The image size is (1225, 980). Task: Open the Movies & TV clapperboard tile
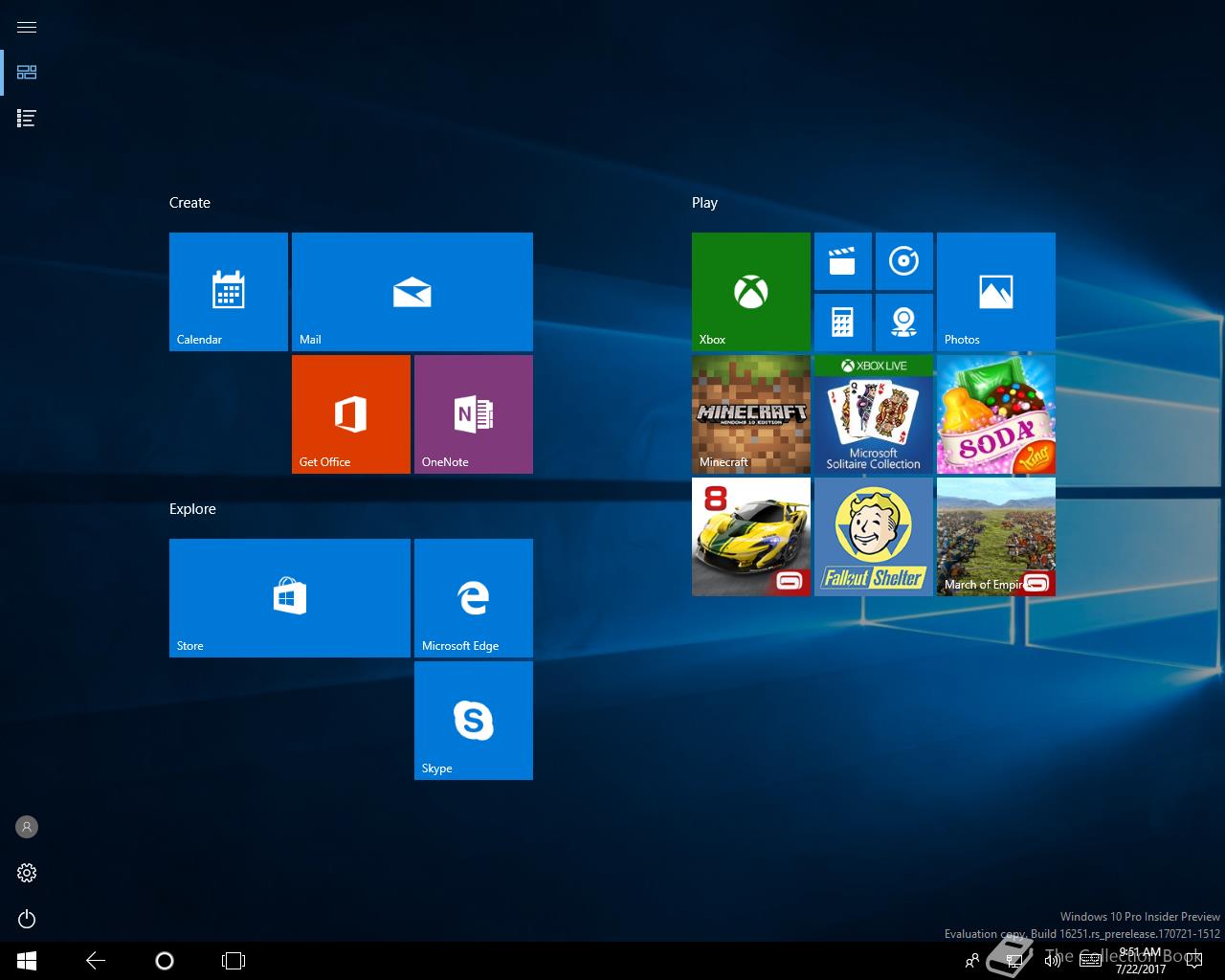tap(843, 261)
